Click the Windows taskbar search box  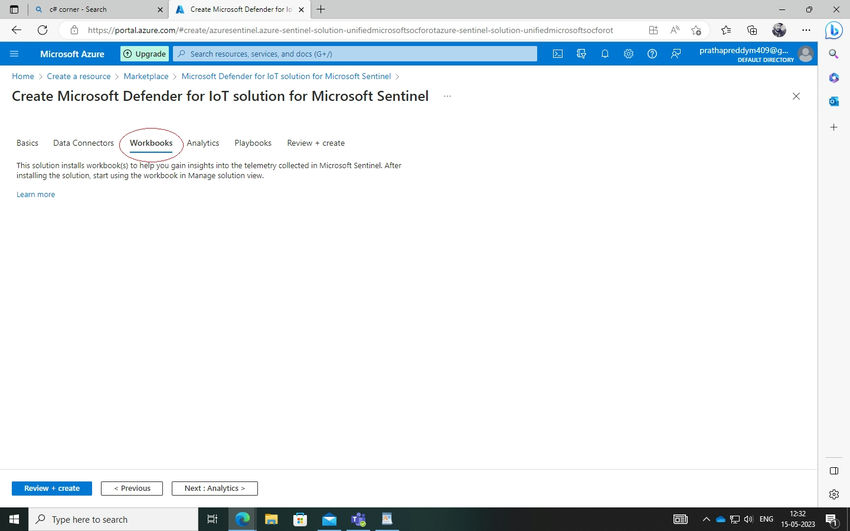pos(114,519)
